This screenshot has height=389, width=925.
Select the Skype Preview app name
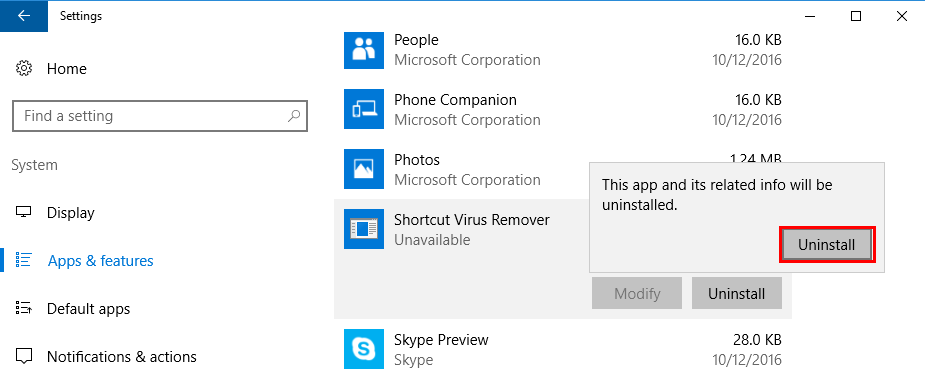tap(441, 339)
